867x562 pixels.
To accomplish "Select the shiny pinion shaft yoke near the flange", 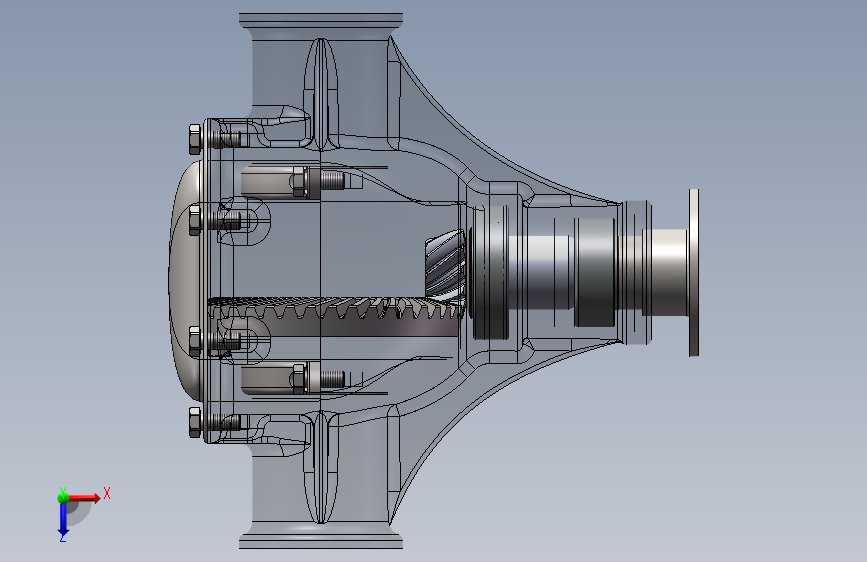I will click(667, 272).
